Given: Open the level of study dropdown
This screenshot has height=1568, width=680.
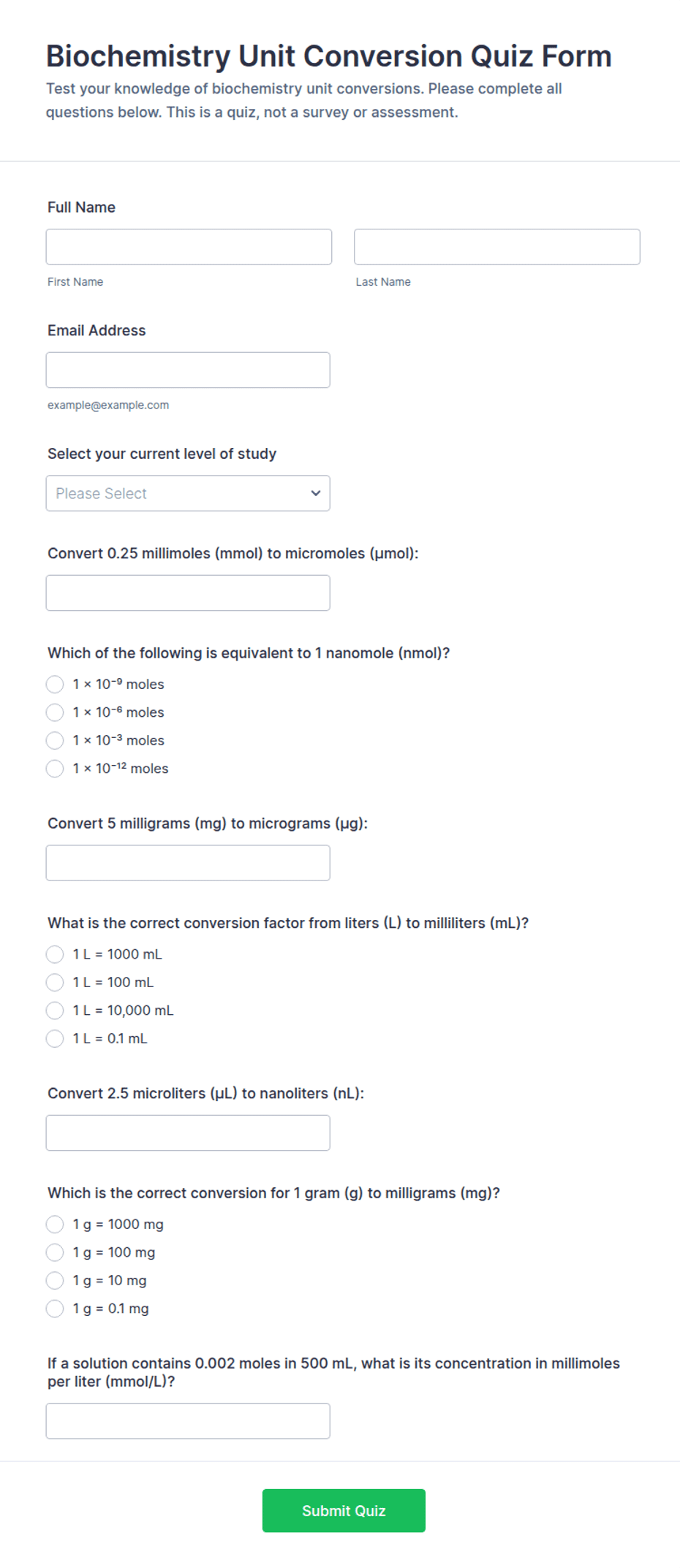Looking at the screenshot, I should pyautogui.click(x=188, y=493).
